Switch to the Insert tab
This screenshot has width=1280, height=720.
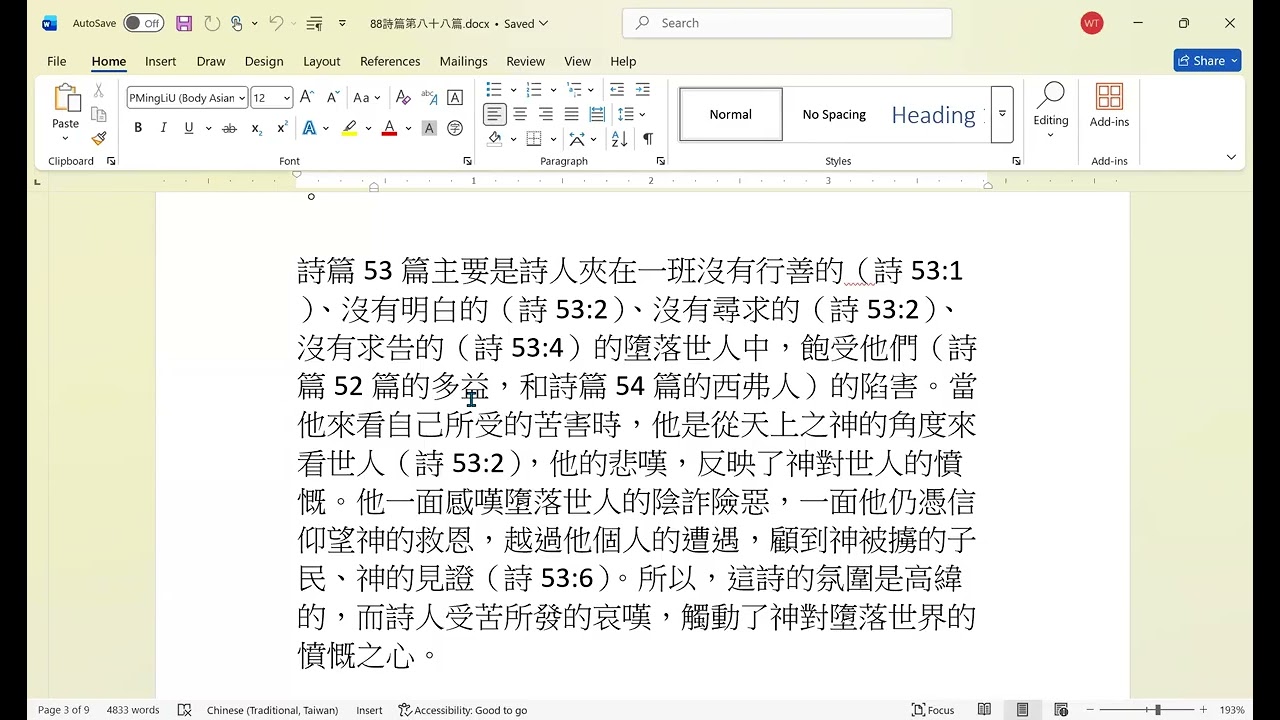[160, 61]
